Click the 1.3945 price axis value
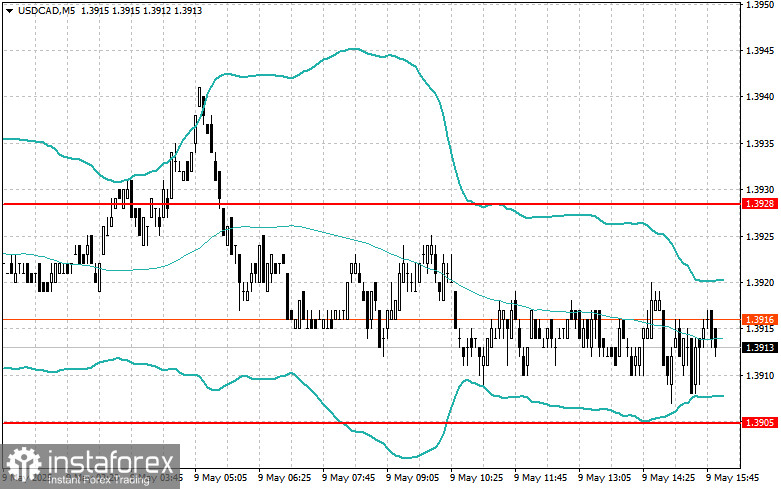Screen dimensions: 781x489 [760, 51]
